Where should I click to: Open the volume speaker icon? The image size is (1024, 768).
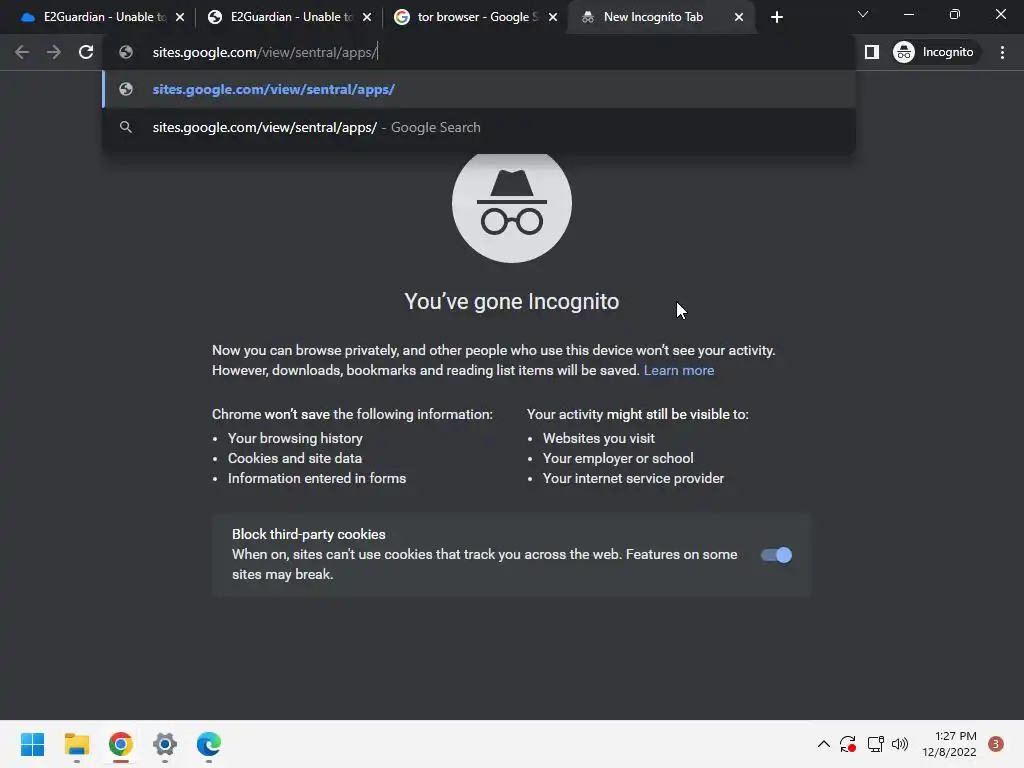900,744
